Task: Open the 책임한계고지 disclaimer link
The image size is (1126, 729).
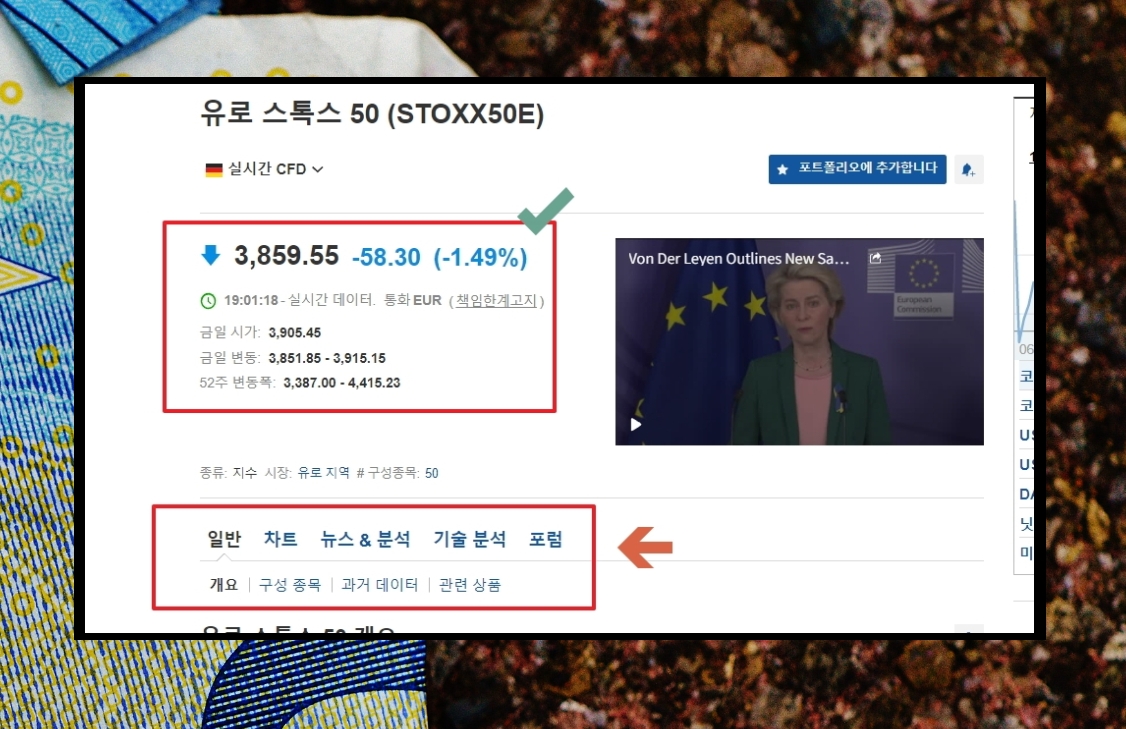Action: [x=496, y=300]
